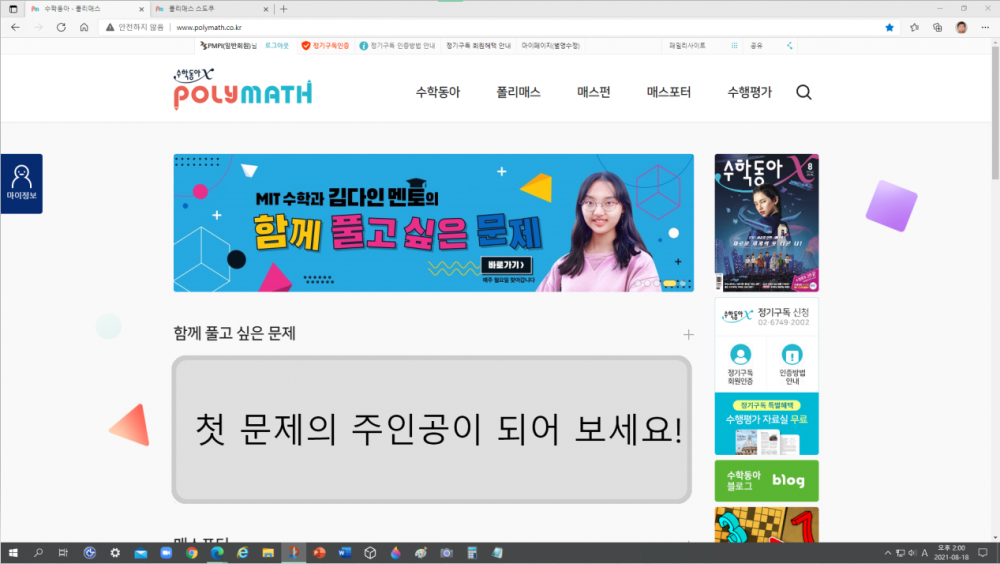Open a new browser tab

click(284, 9)
